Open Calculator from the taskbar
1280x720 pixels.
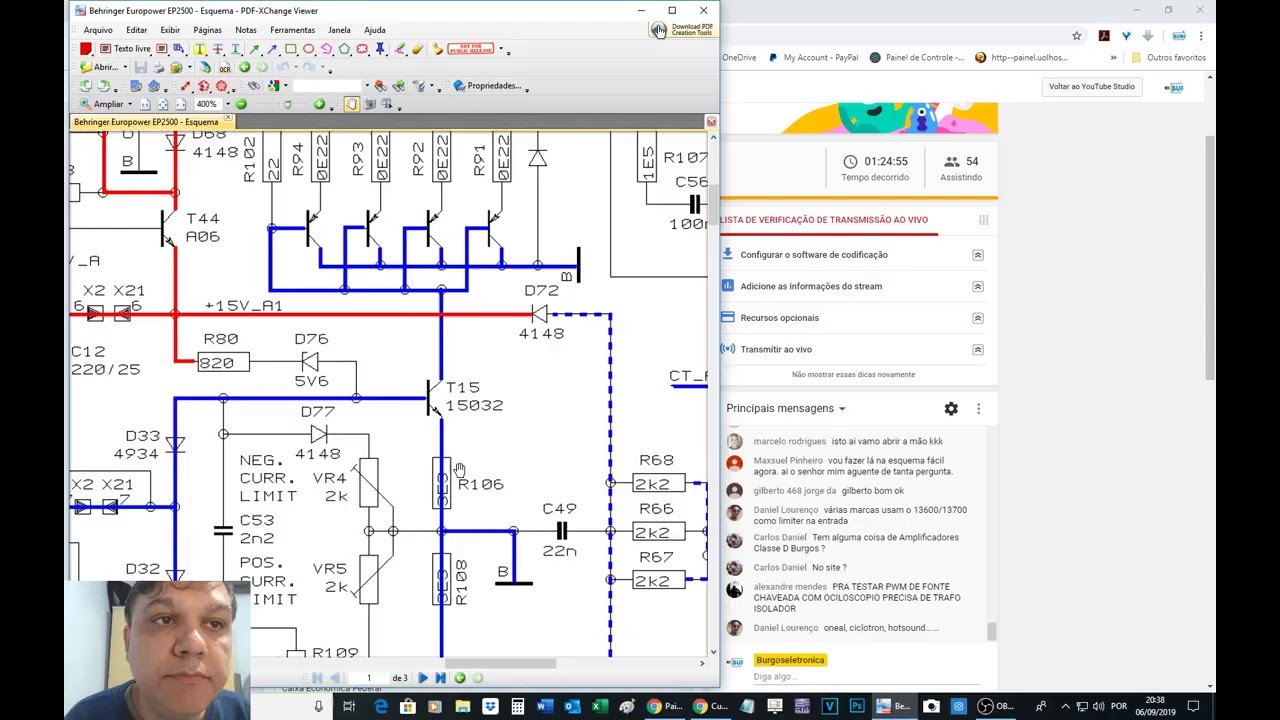click(x=517, y=707)
